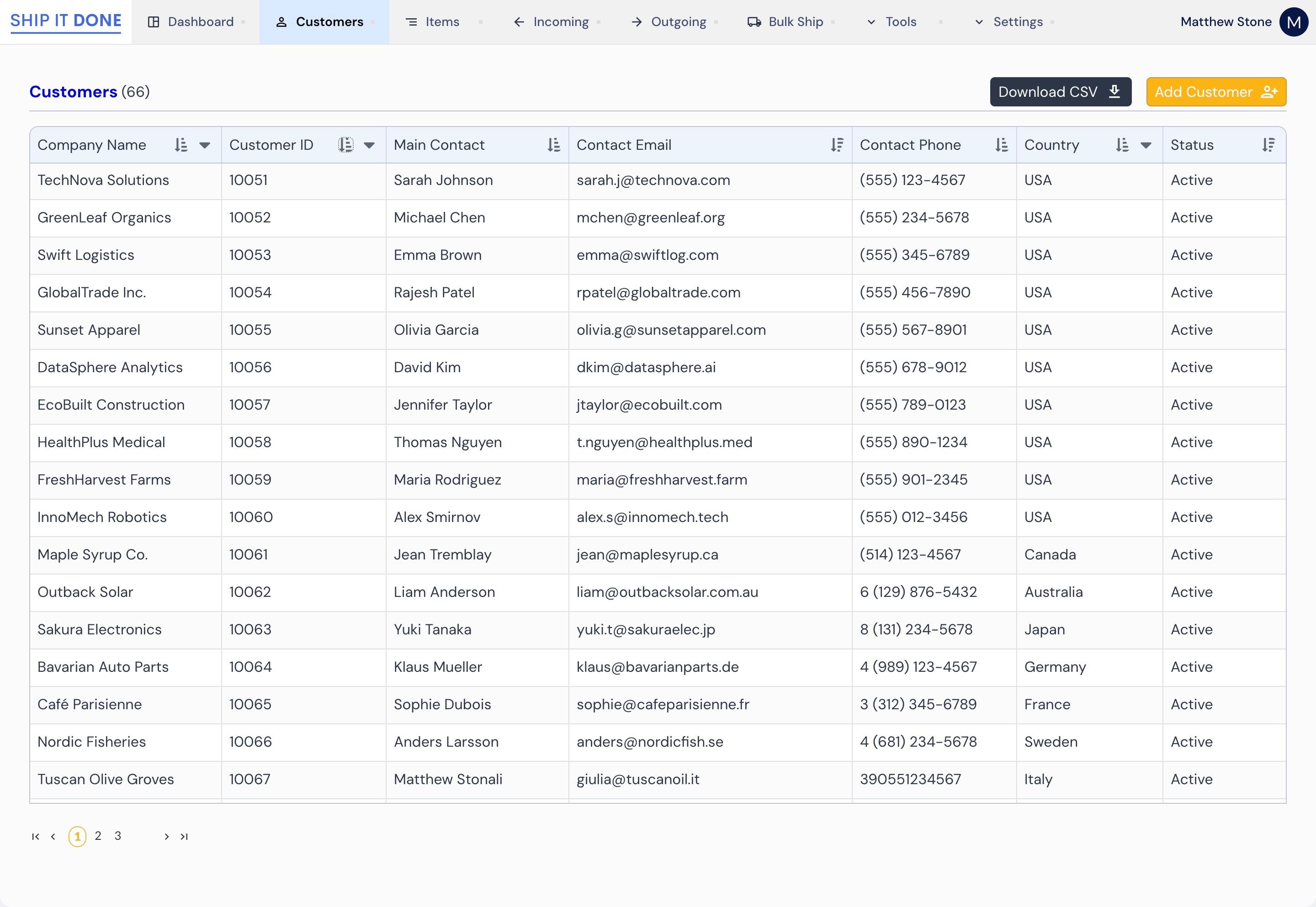
Task: Open Company Name filter dropdown arrow
Action: 205,146
